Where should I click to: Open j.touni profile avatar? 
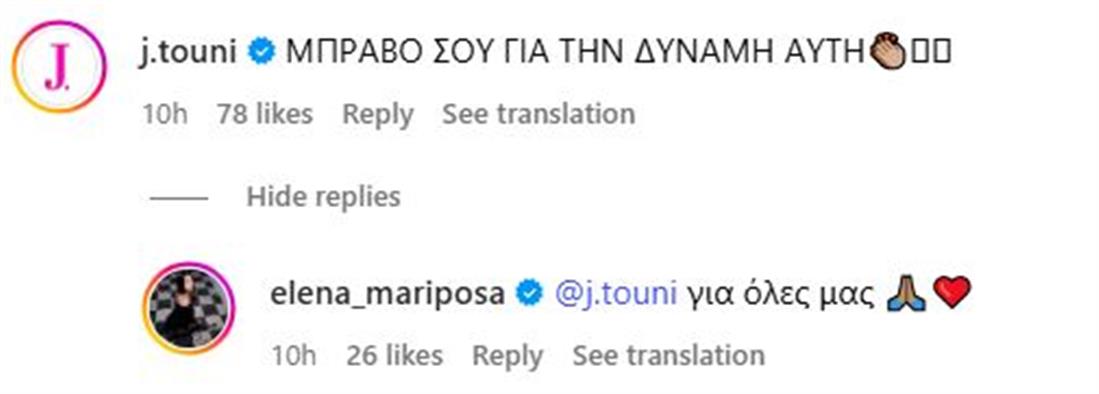59,67
